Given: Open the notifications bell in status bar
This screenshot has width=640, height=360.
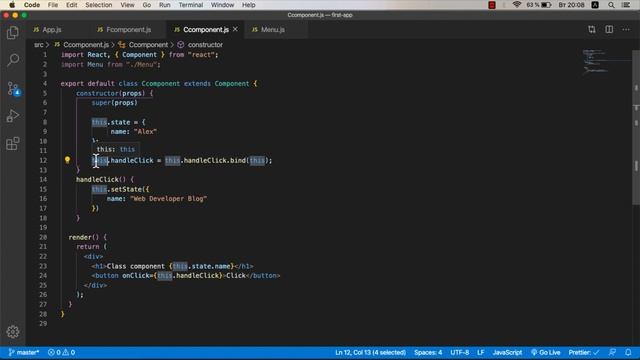Looking at the screenshot, I should point(628,352).
